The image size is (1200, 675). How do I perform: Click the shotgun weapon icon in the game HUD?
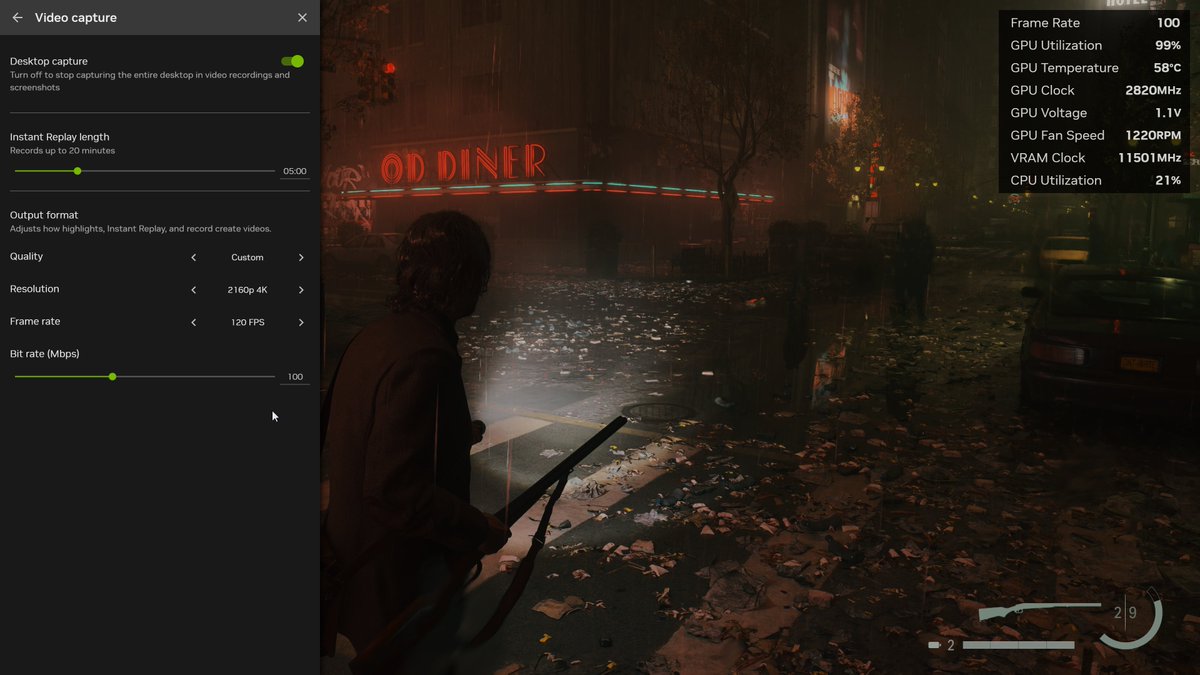(x=1040, y=612)
